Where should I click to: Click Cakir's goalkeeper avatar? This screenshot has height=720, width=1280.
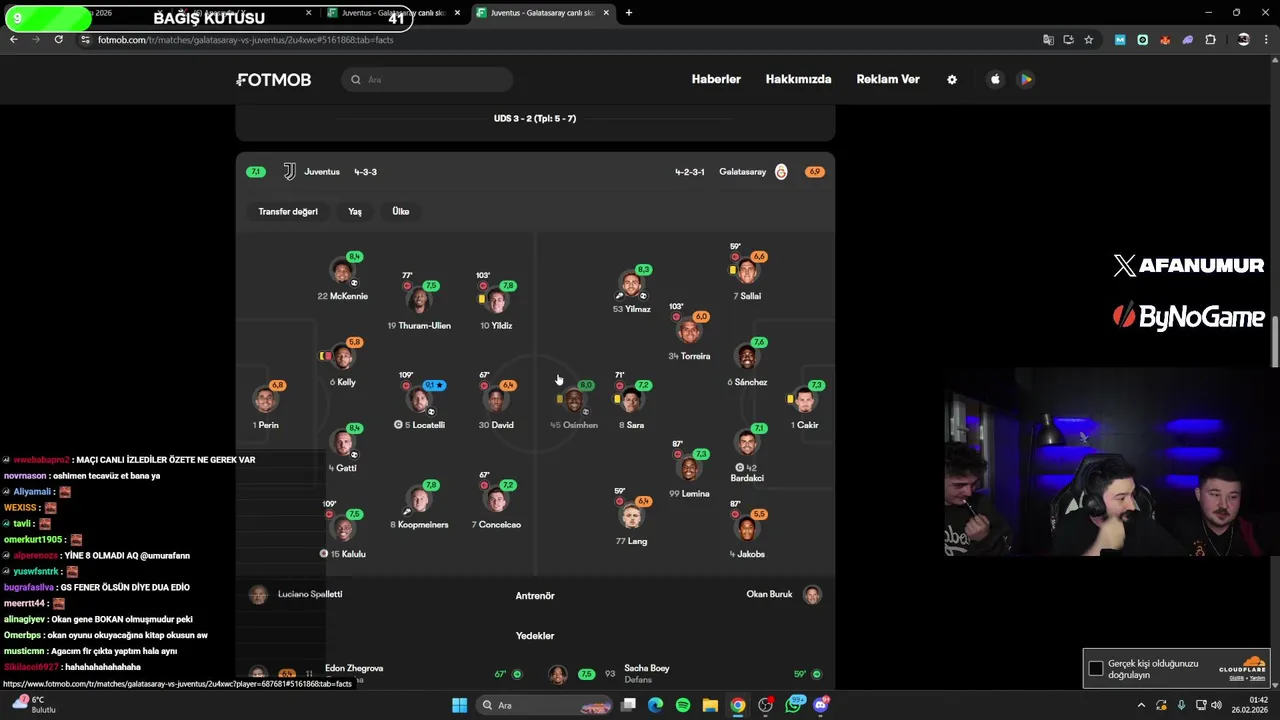click(805, 400)
